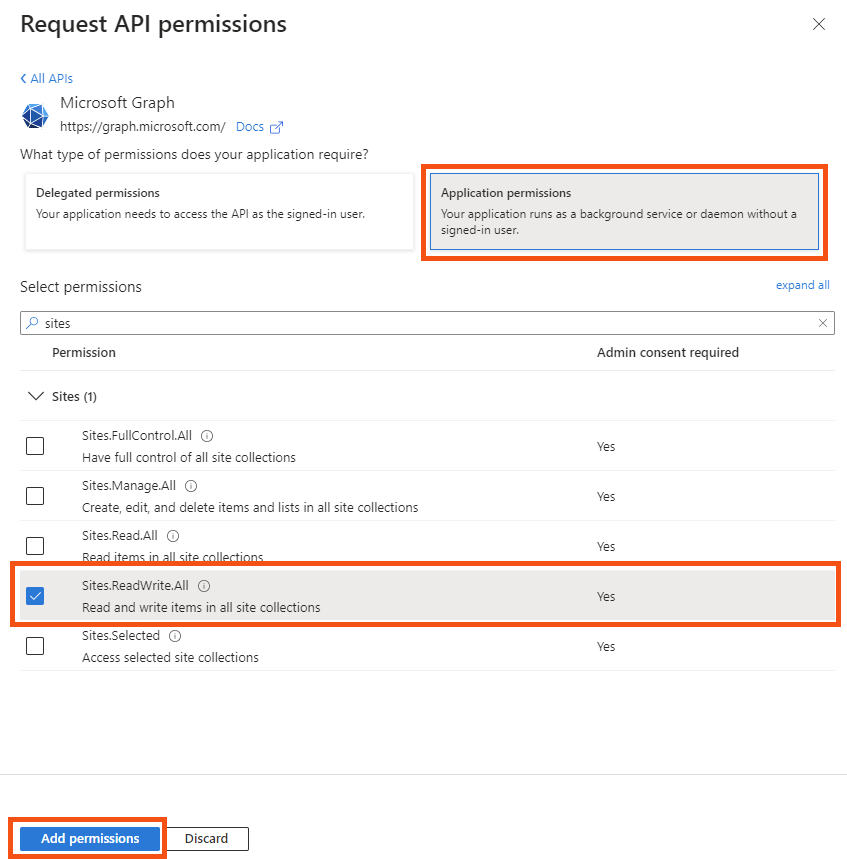Image resolution: width=847 pixels, height=859 pixels.
Task: Click info icon beside Sites.Read.All
Action: (x=173, y=536)
